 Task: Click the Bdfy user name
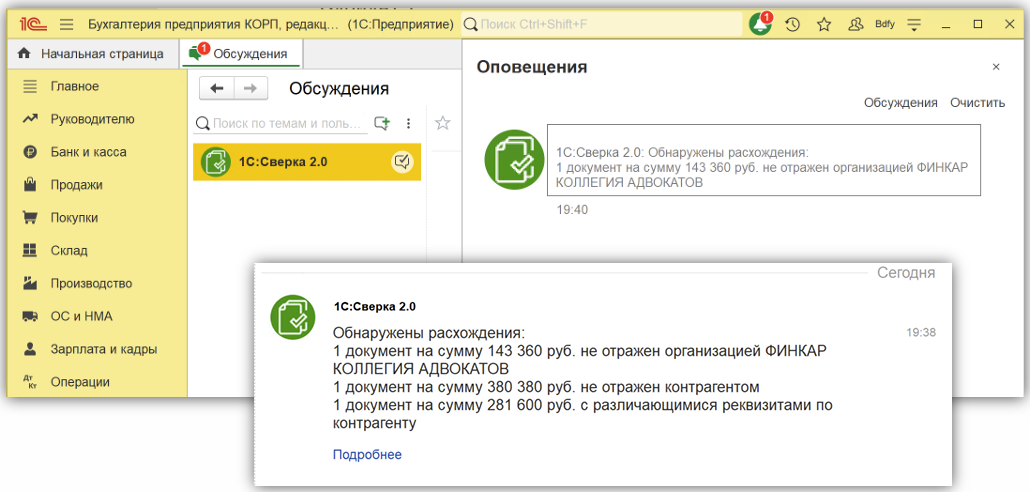(x=885, y=25)
